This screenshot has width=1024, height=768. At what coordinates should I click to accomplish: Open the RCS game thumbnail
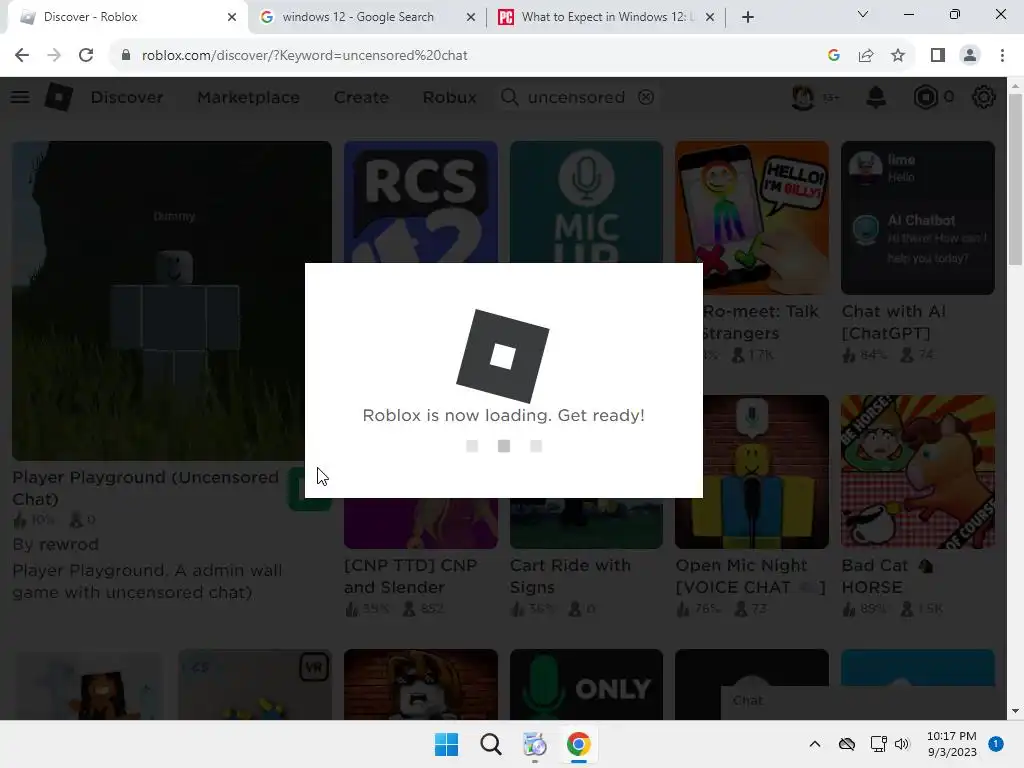tap(421, 202)
